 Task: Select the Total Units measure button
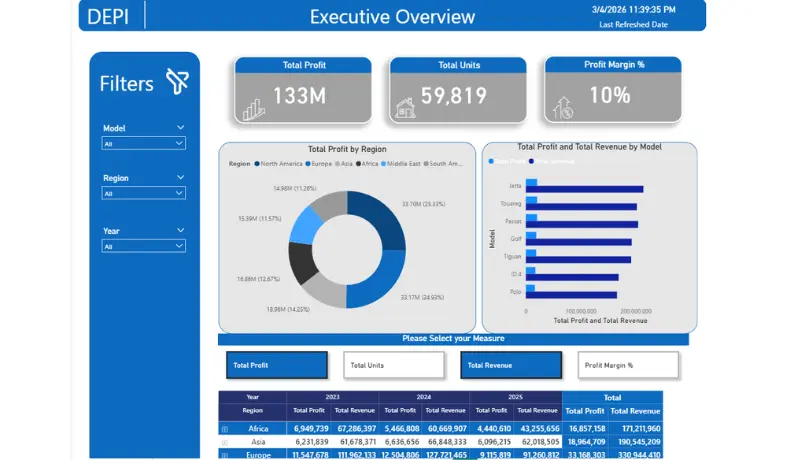pos(393,365)
